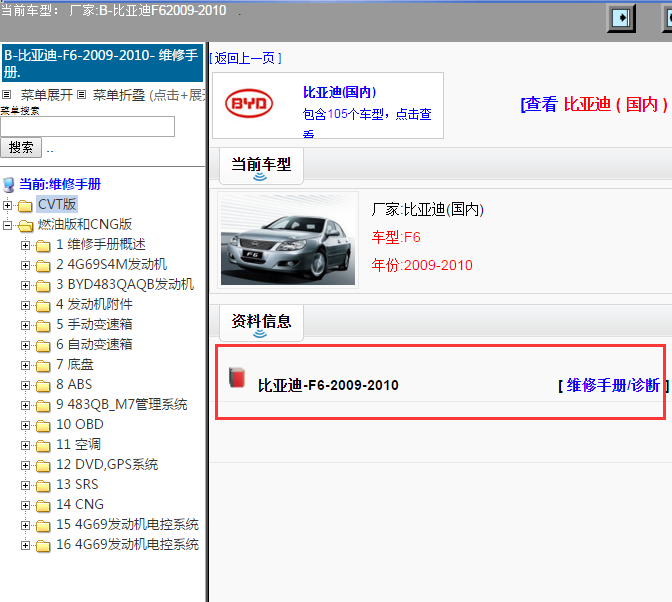This screenshot has height=602, width=672.
Task: Click folder icon for 8 ABS
Action: [x=43, y=386]
